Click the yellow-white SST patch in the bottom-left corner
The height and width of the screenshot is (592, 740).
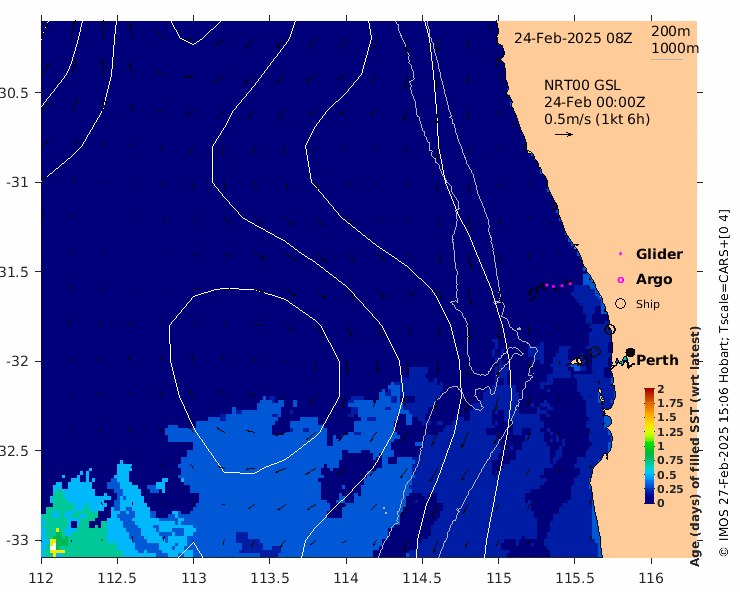pyautogui.click(x=54, y=547)
